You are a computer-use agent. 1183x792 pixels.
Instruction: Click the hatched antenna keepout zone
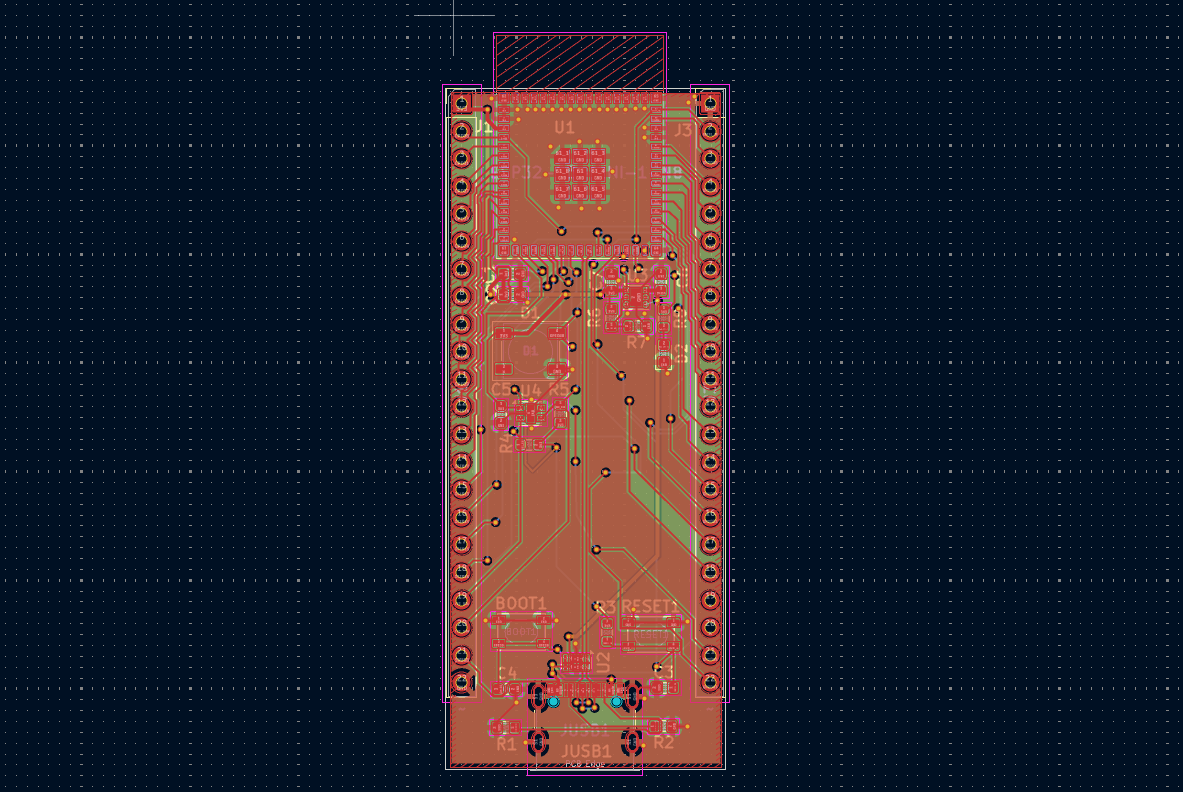(x=580, y=63)
